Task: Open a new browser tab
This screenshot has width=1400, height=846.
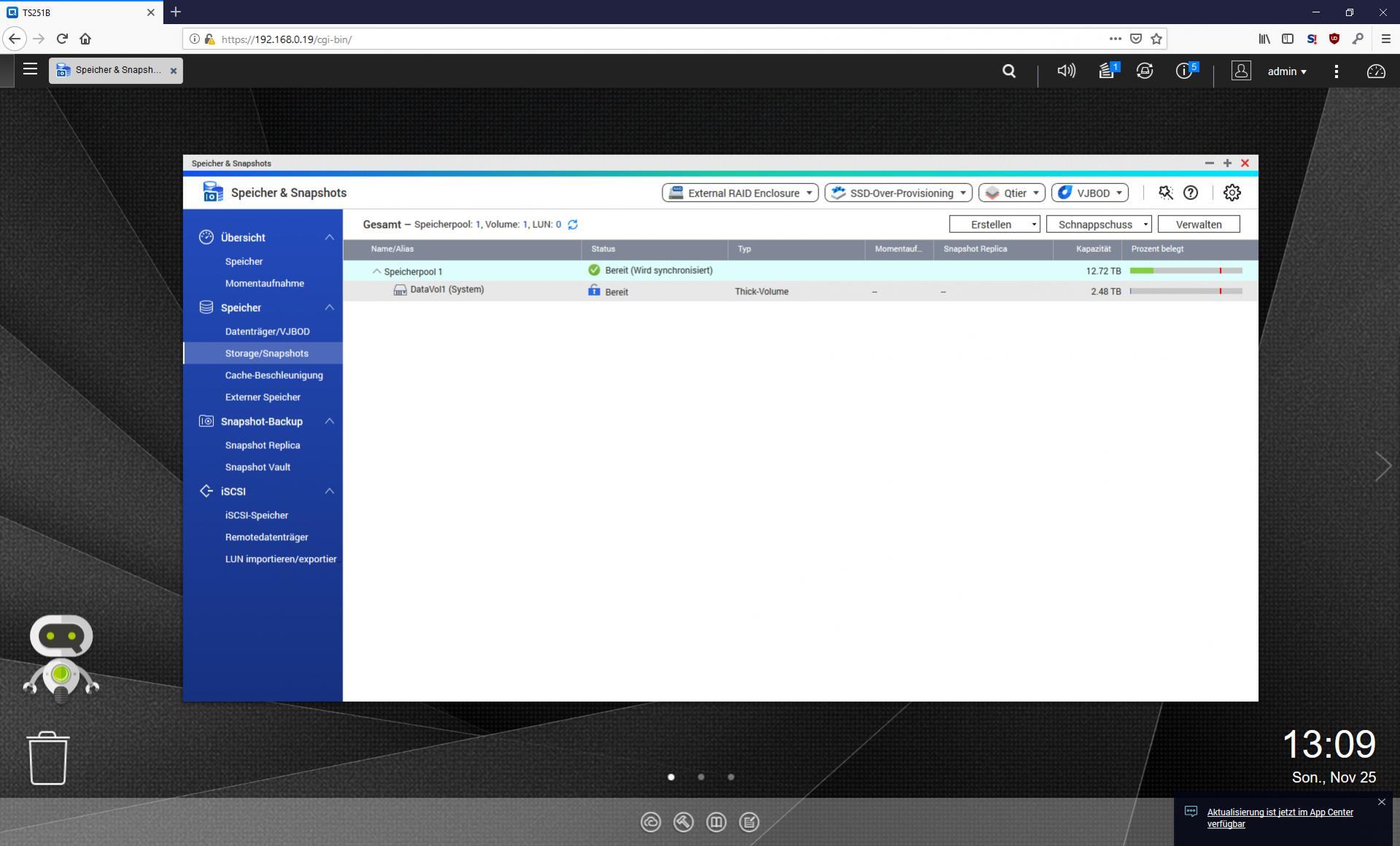Action: (175, 12)
